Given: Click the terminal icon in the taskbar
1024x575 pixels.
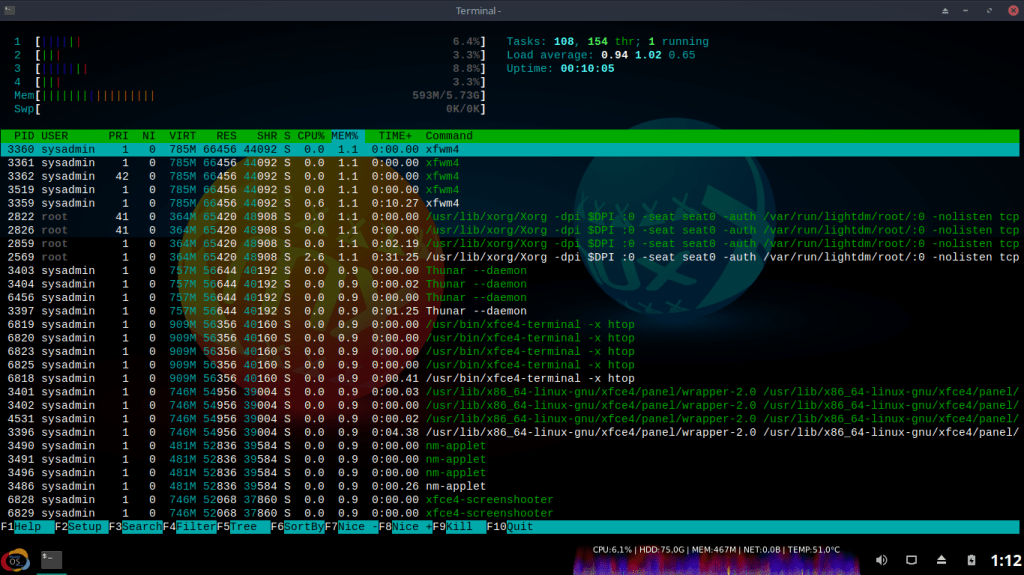Looking at the screenshot, I should pos(52,560).
